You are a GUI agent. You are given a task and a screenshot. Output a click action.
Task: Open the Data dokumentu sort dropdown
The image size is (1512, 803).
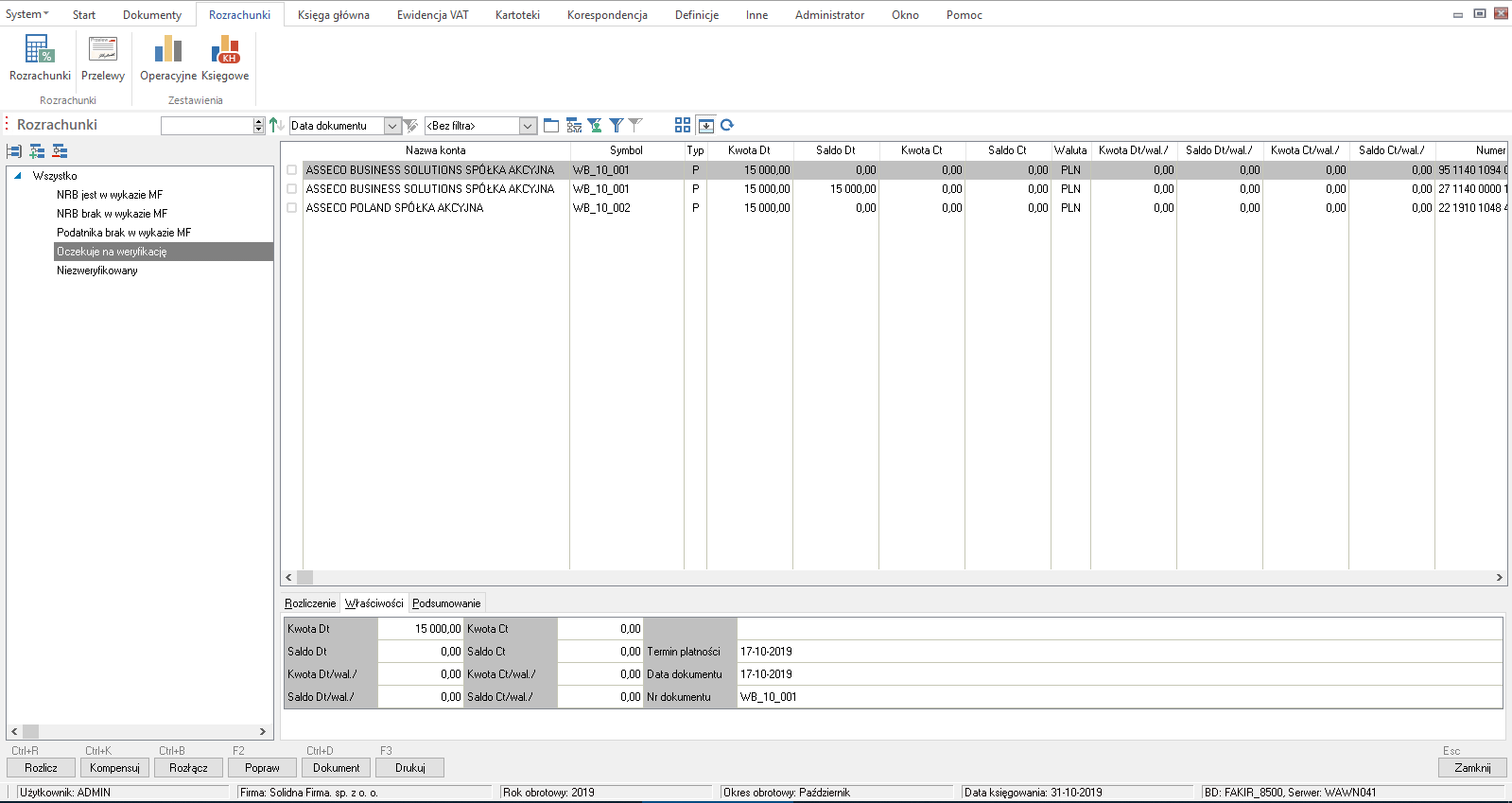[392, 126]
